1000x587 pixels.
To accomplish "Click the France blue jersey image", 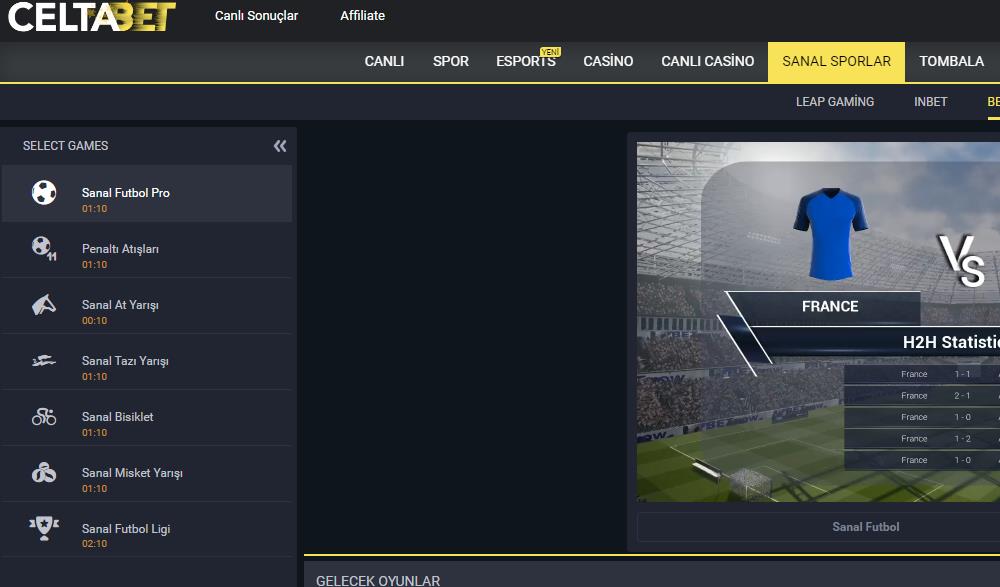I will coord(830,234).
